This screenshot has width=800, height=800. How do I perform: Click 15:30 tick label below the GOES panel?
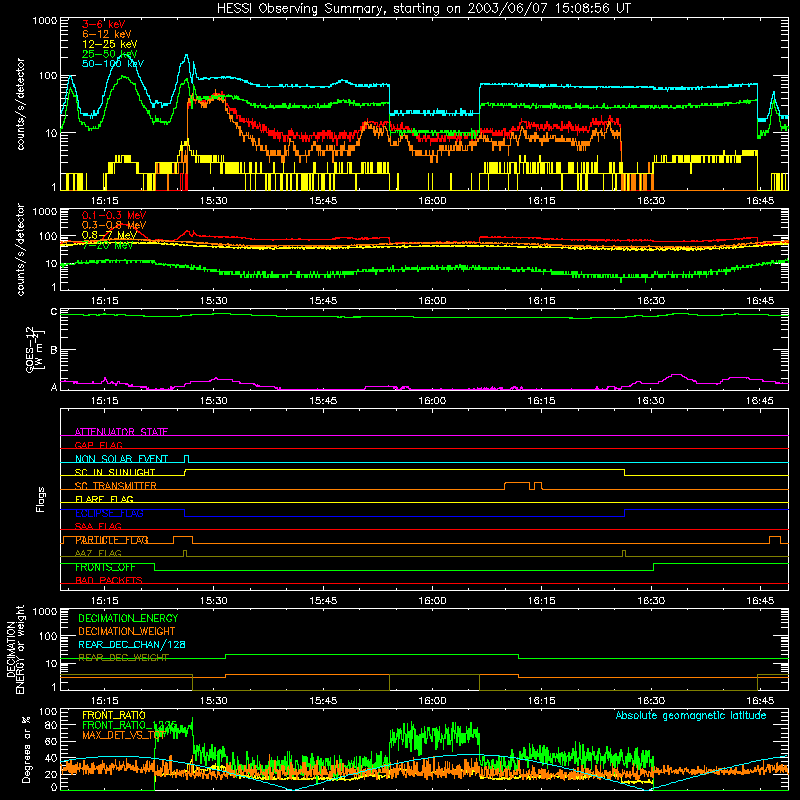(x=213, y=401)
